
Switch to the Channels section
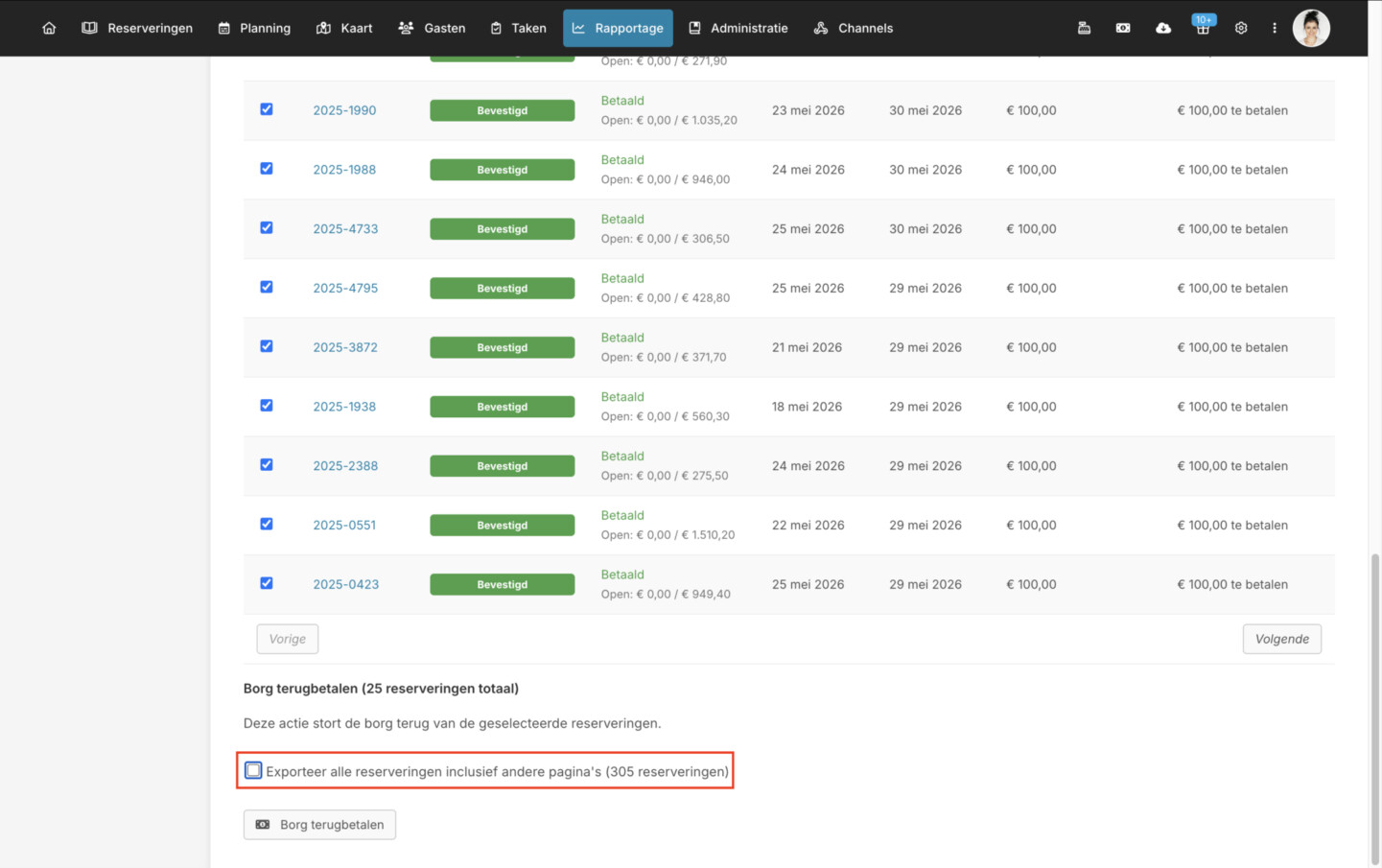point(854,28)
